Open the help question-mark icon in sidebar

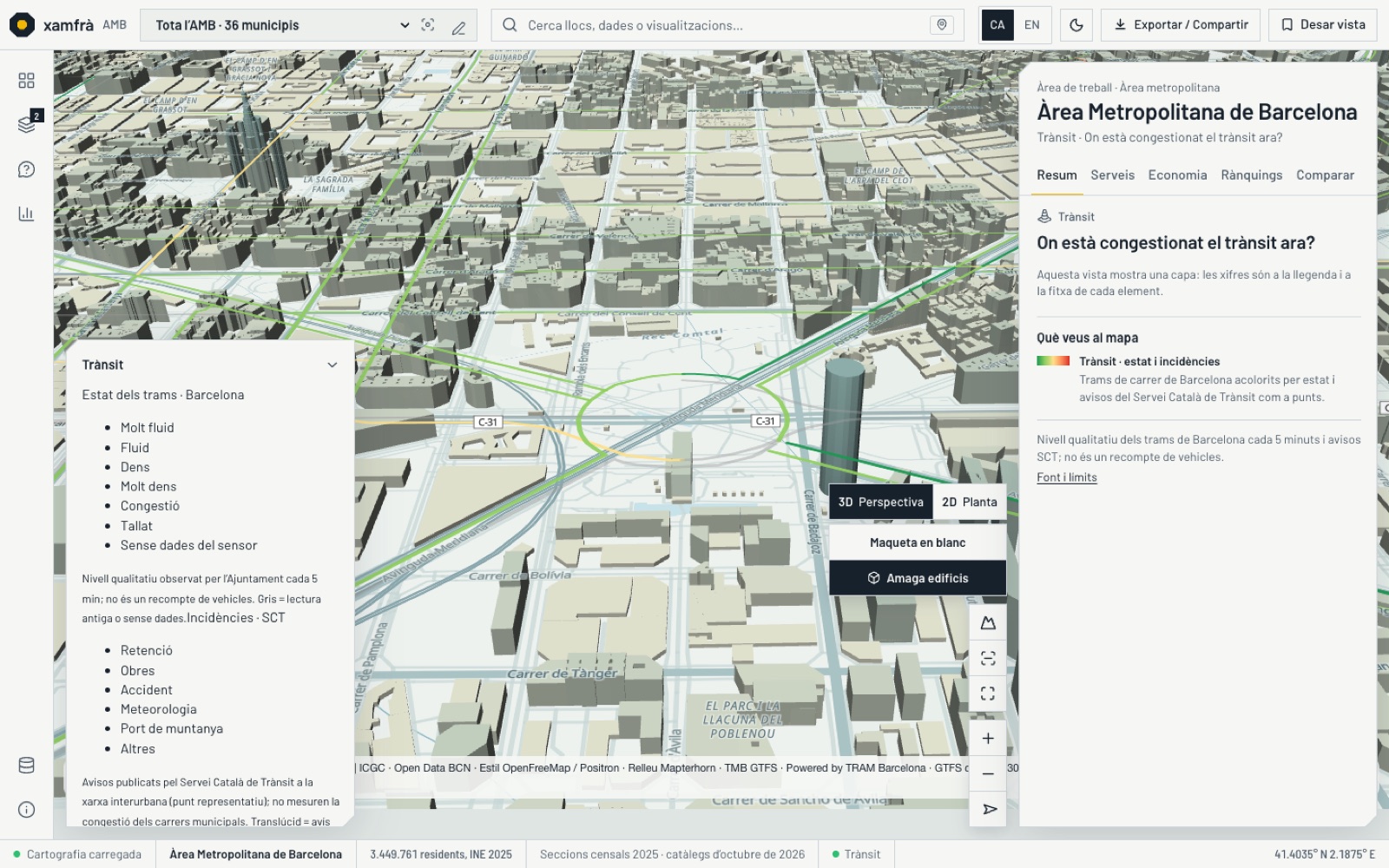tap(26, 169)
